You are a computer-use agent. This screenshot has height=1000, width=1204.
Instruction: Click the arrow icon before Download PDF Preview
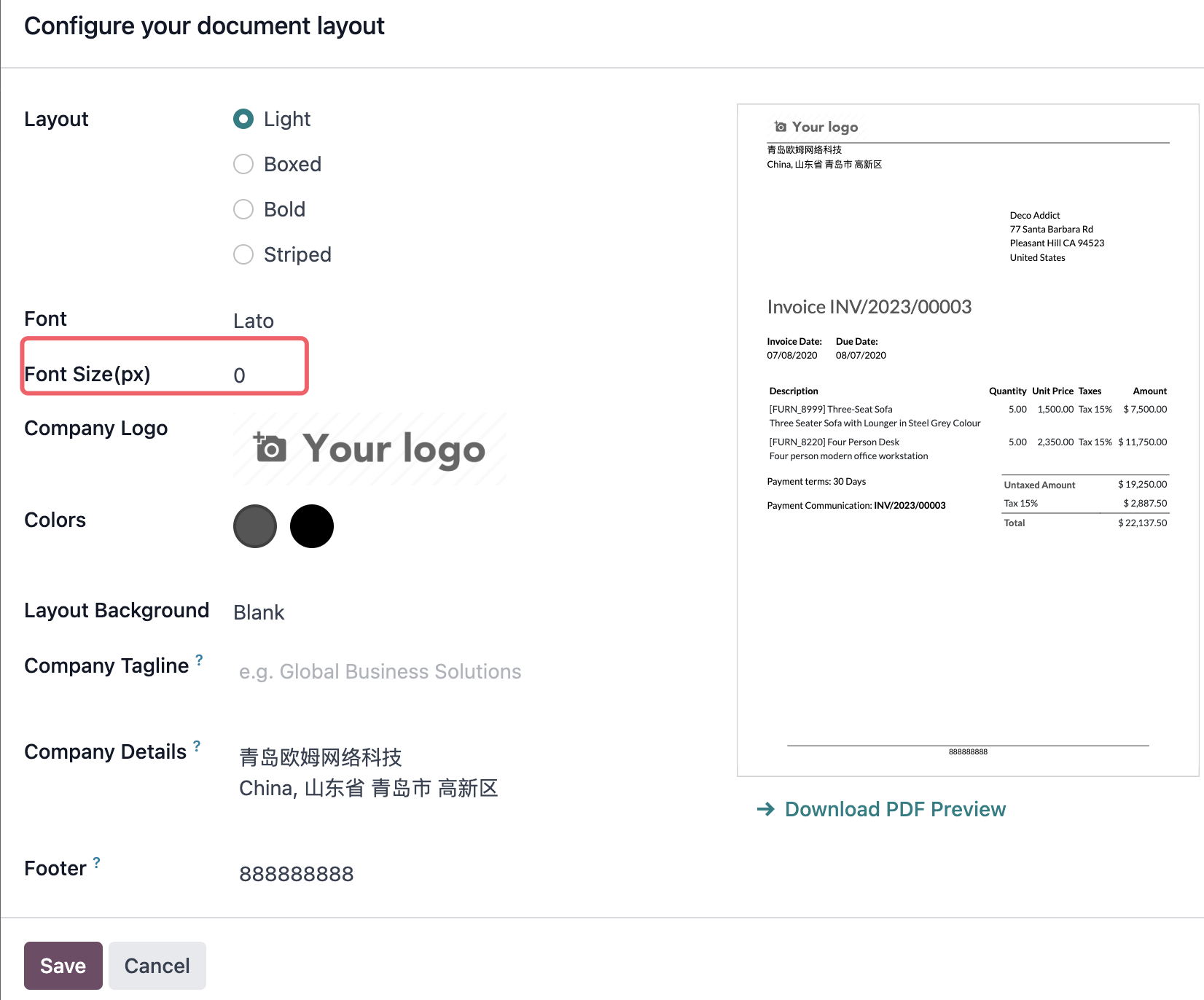pyautogui.click(x=765, y=809)
